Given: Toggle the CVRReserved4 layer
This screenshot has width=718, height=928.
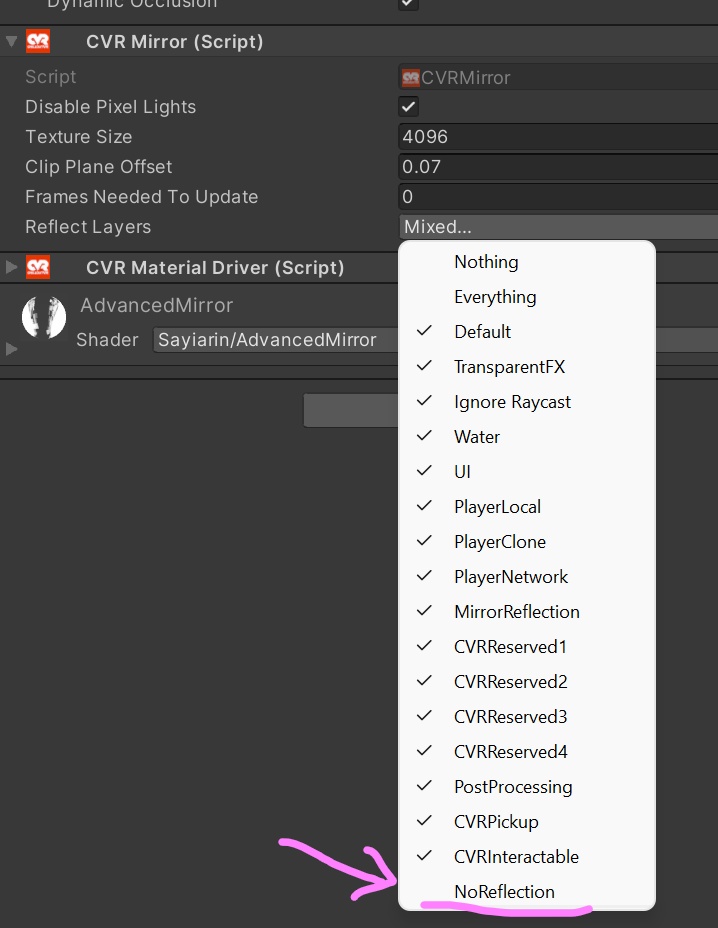Looking at the screenshot, I should (527, 751).
